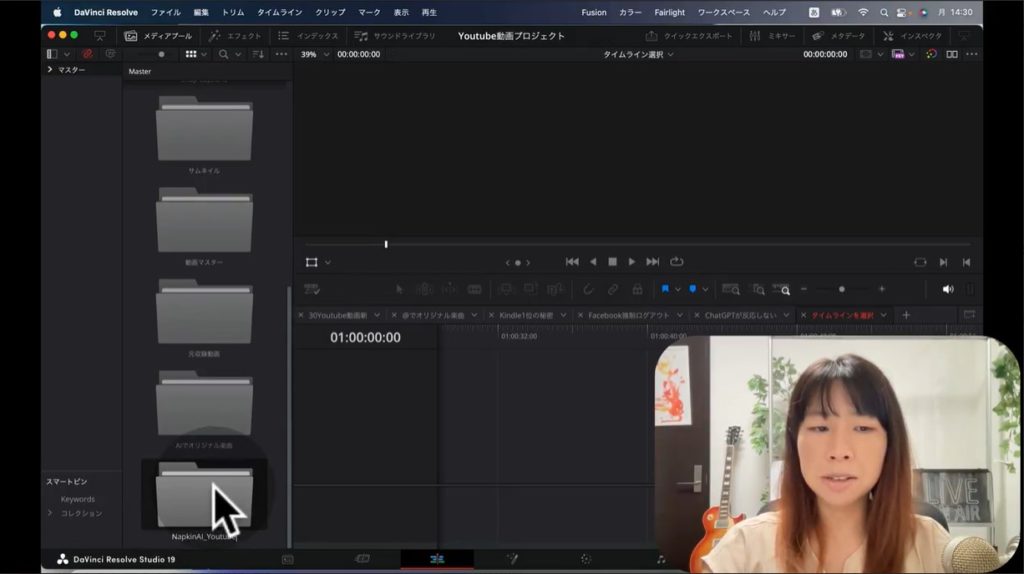1024x574 pixels.
Task: Add a new timeline tab with plus
Action: [907, 315]
